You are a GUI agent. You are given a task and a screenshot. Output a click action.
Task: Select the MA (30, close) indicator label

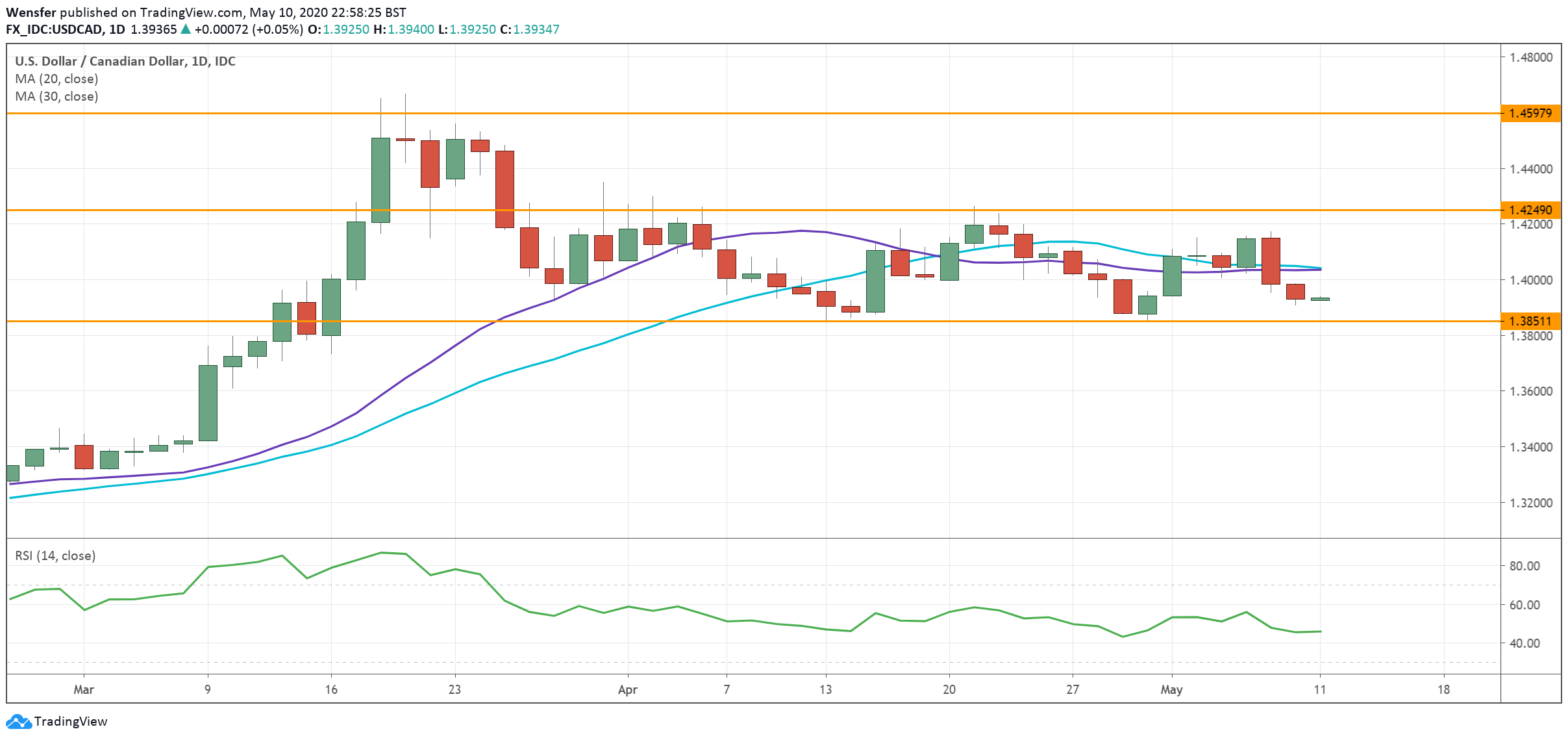click(56, 96)
